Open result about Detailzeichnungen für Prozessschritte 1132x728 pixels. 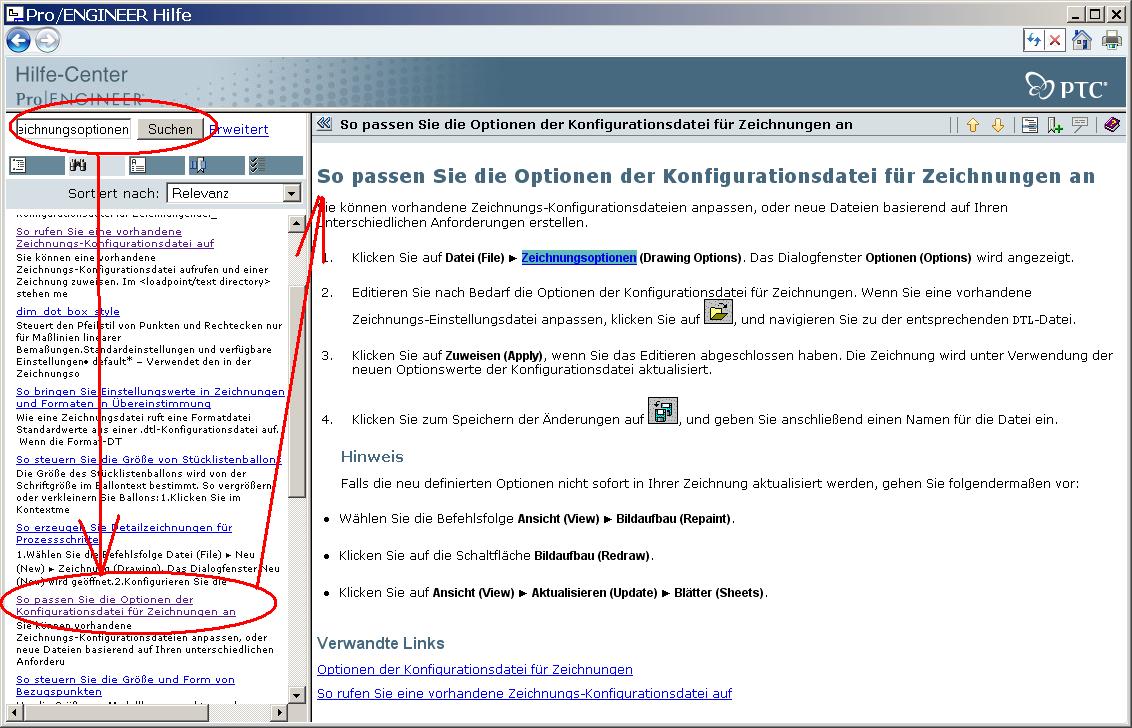[124, 533]
